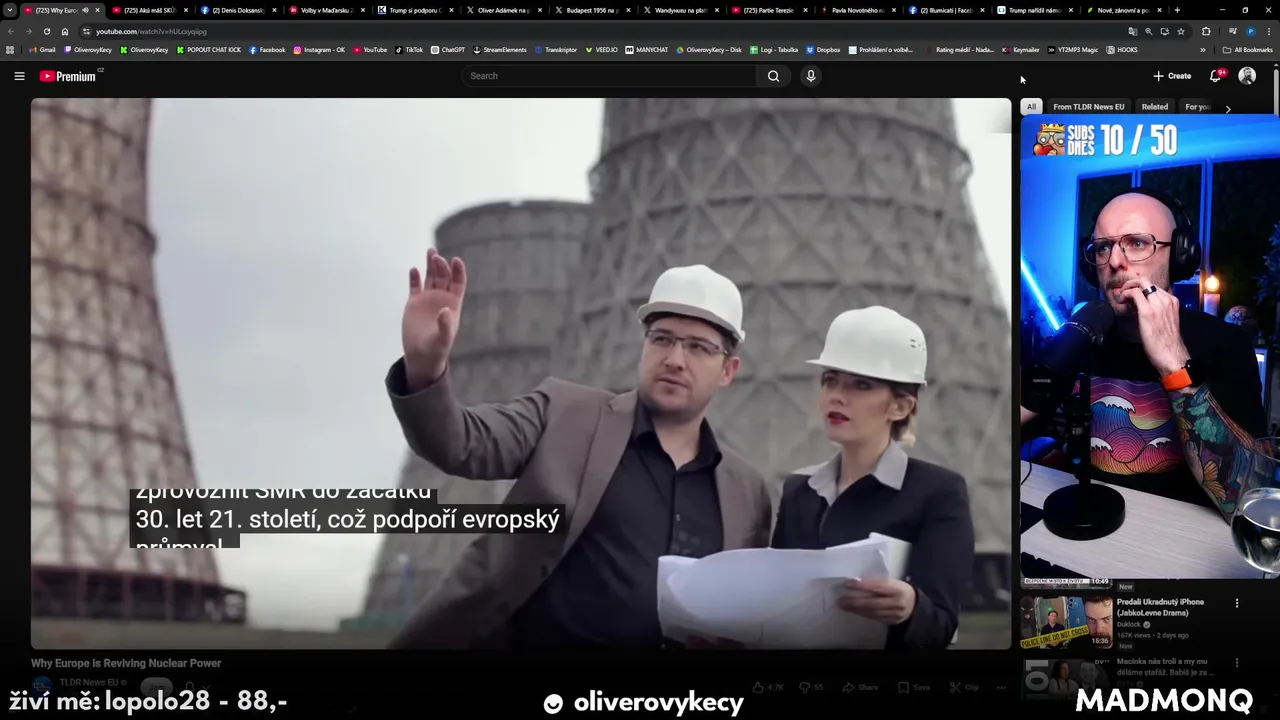Open StreamElements bookmark

point(500,49)
